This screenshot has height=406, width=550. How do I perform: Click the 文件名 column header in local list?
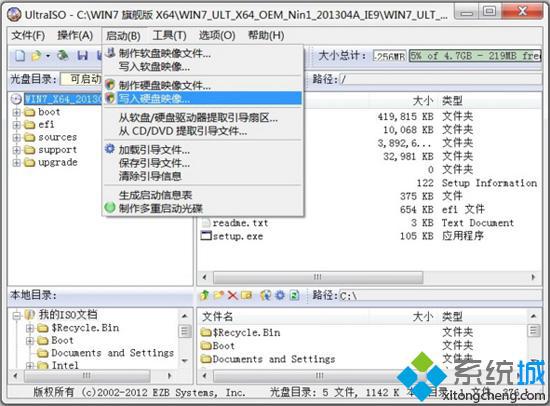(x=217, y=317)
